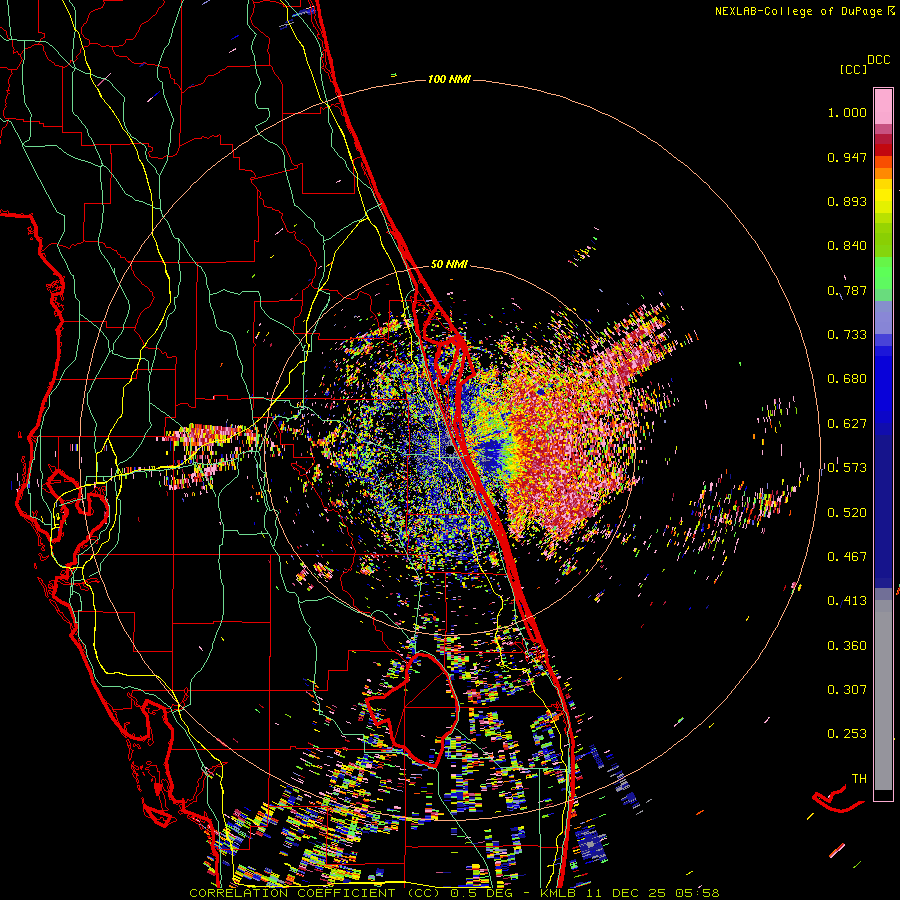This screenshot has height=900, width=900.
Task: Click the "DCC" label above the color scale
Action: [878, 60]
